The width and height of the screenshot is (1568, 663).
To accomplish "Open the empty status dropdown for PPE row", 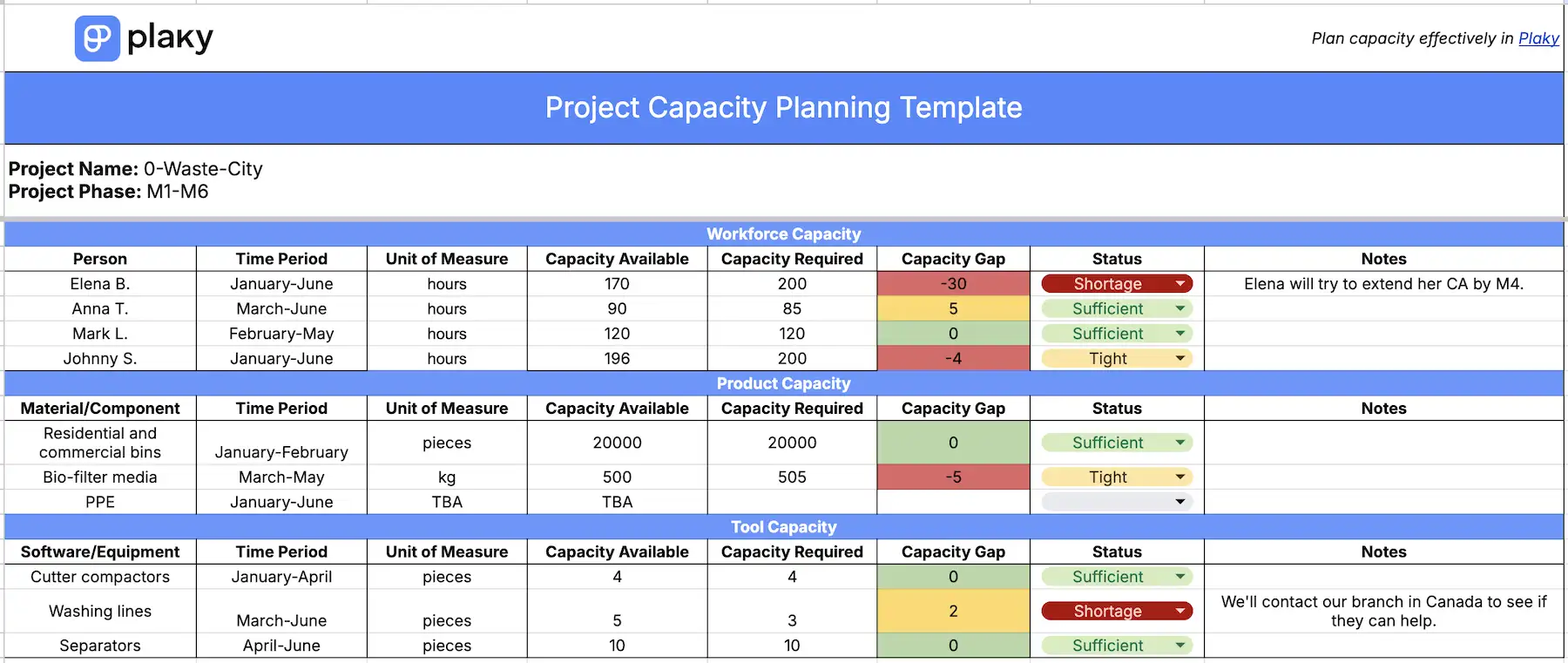I will [1181, 502].
